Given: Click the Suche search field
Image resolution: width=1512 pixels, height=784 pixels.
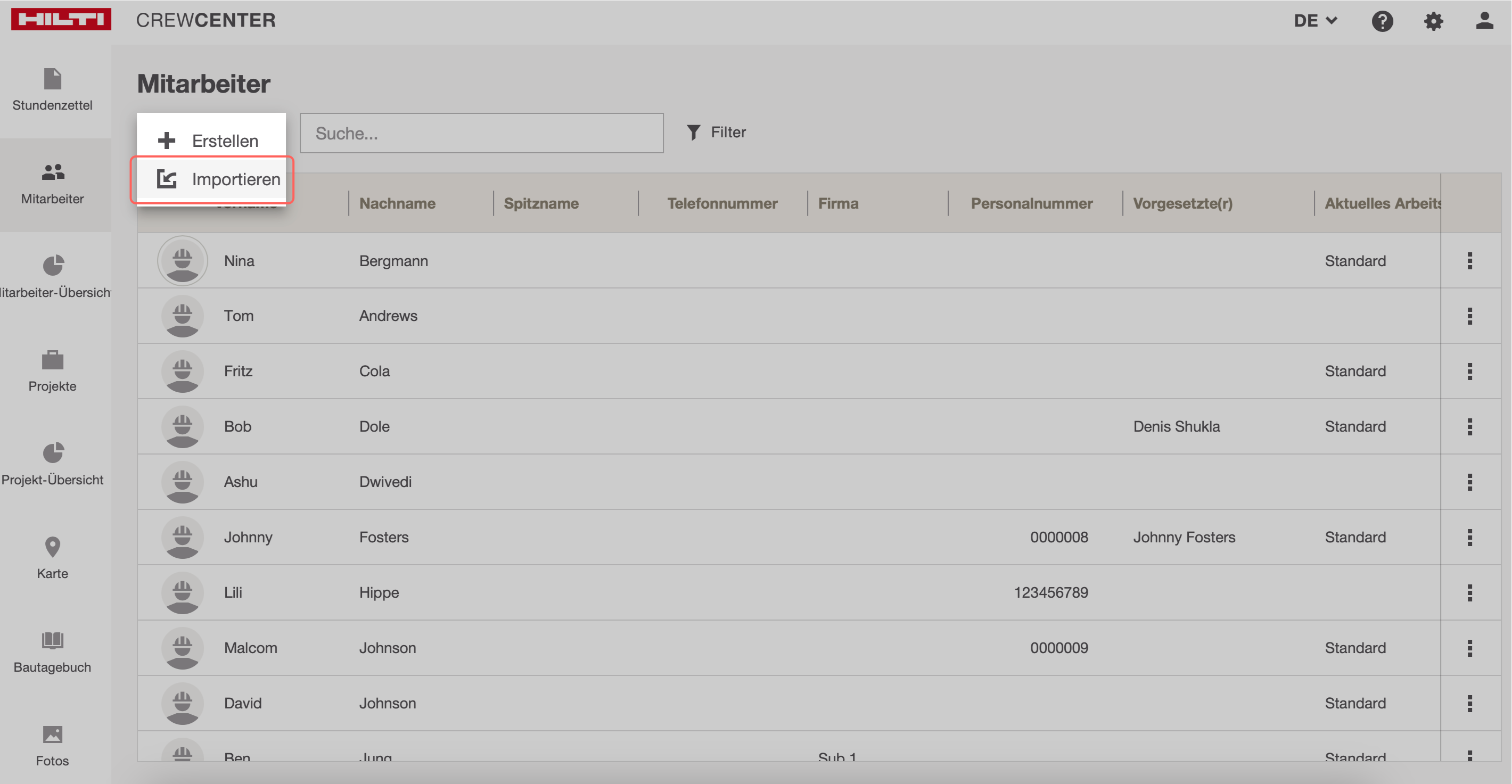Looking at the screenshot, I should click(481, 133).
